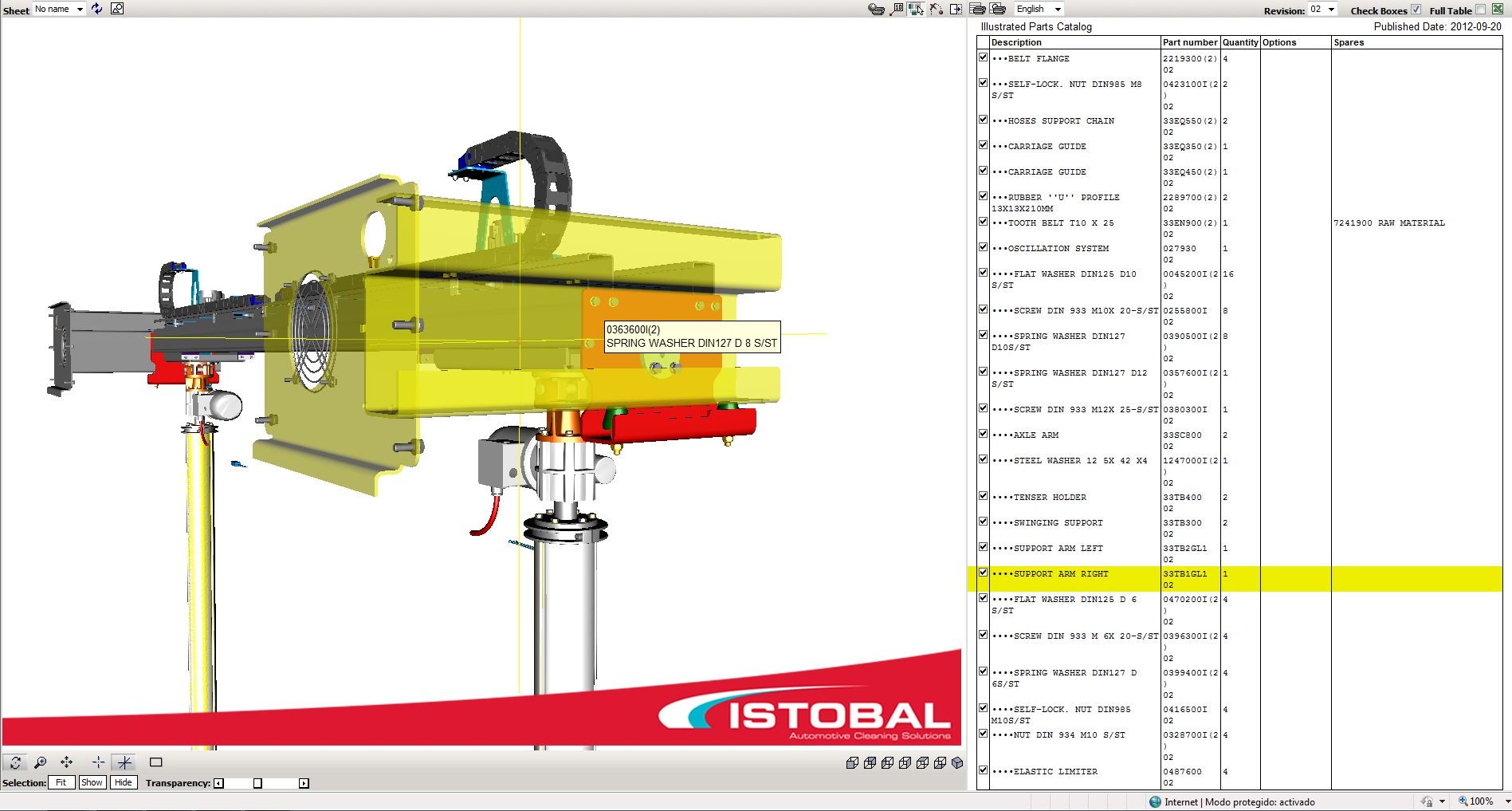The height and width of the screenshot is (811, 1512).
Task: Switch to front face cube view
Action: (x=852, y=763)
